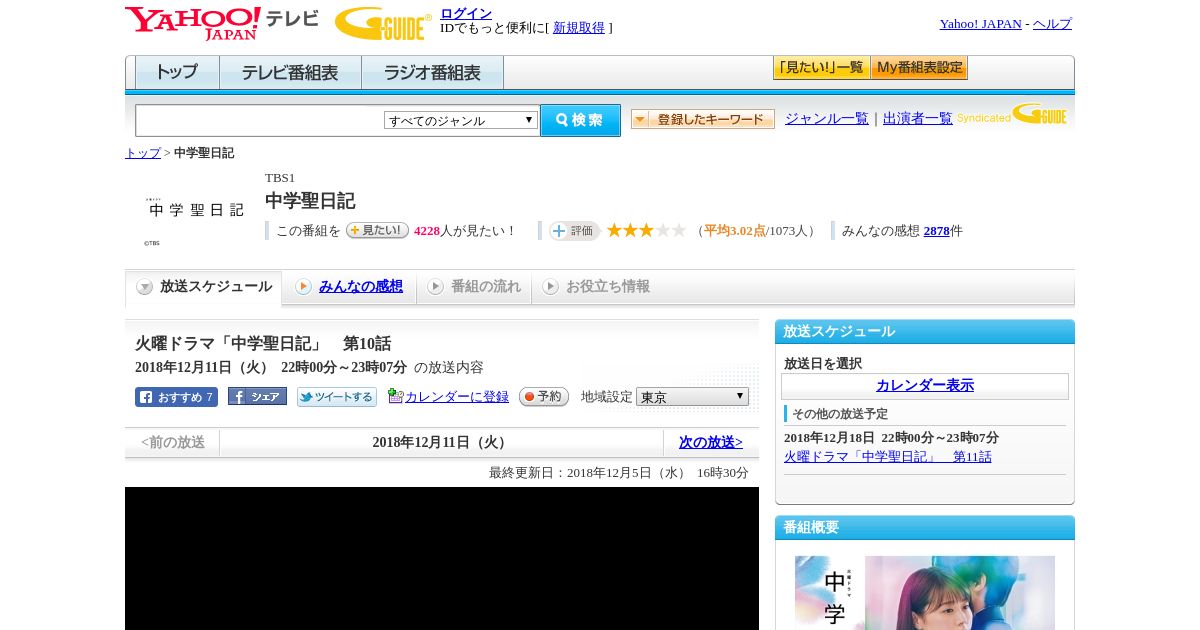This screenshot has width=1200, height=630.
Task: Click the calendar icon before カレンダーに登録
Action: 395,396
